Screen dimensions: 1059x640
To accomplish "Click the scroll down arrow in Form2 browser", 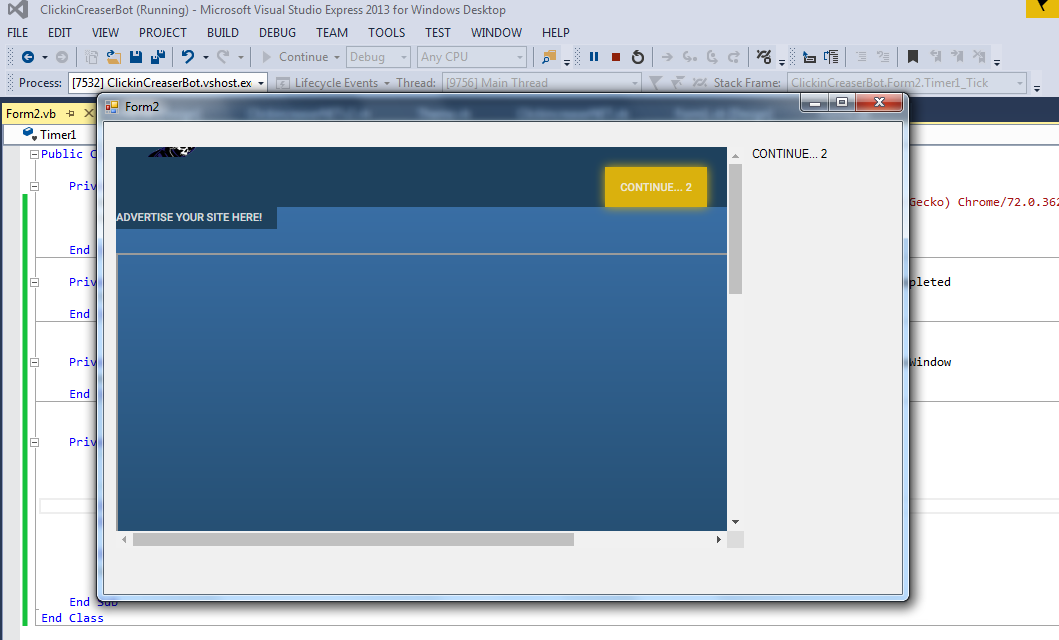I will pyautogui.click(x=735, y=522).
